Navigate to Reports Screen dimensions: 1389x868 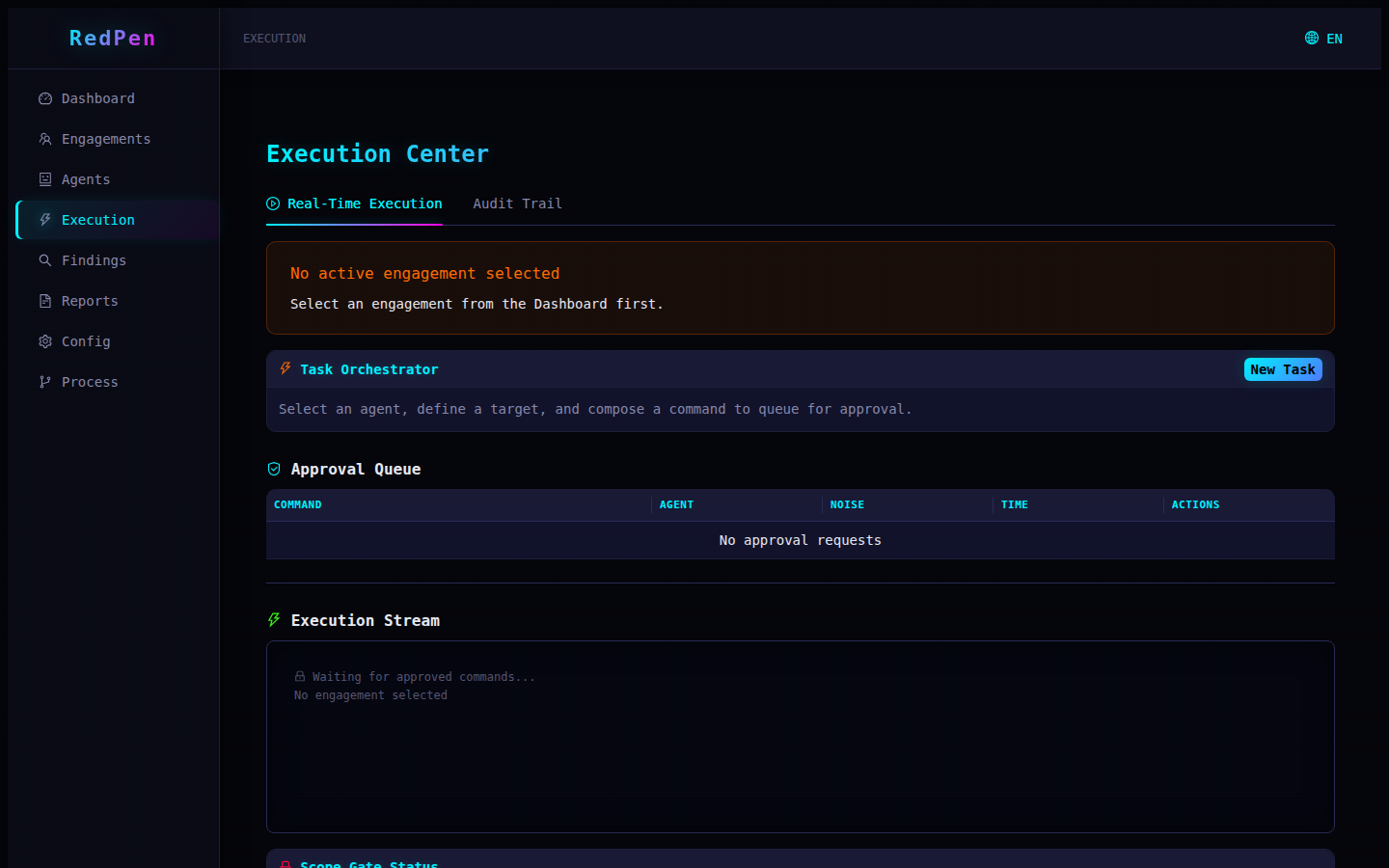tap(114, 301)
